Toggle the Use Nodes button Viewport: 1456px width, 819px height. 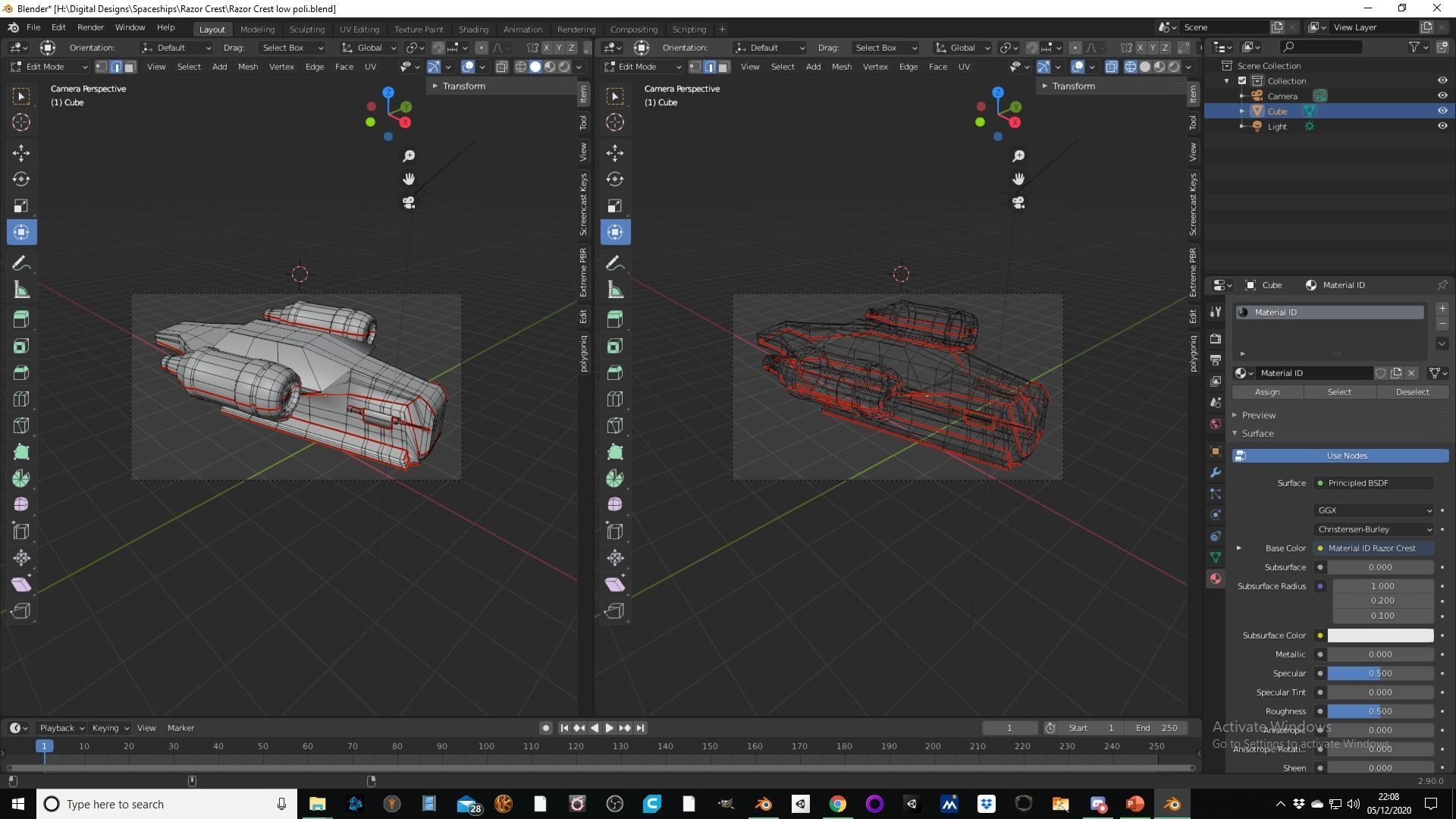point(1340,456)
